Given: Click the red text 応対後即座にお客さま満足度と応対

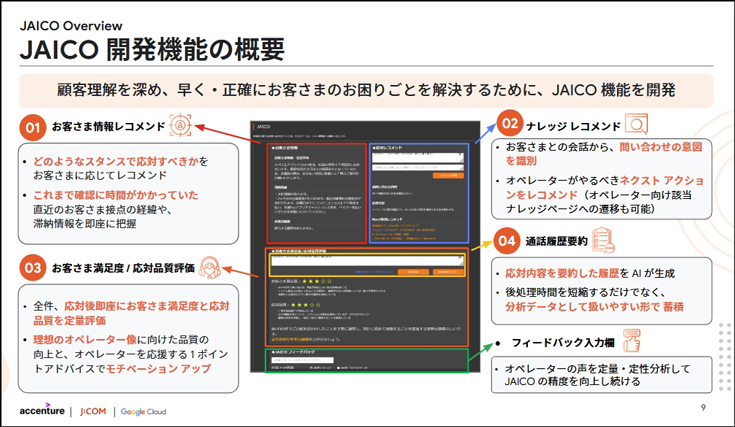Looking at the screenshot, I should pos(147,306).
